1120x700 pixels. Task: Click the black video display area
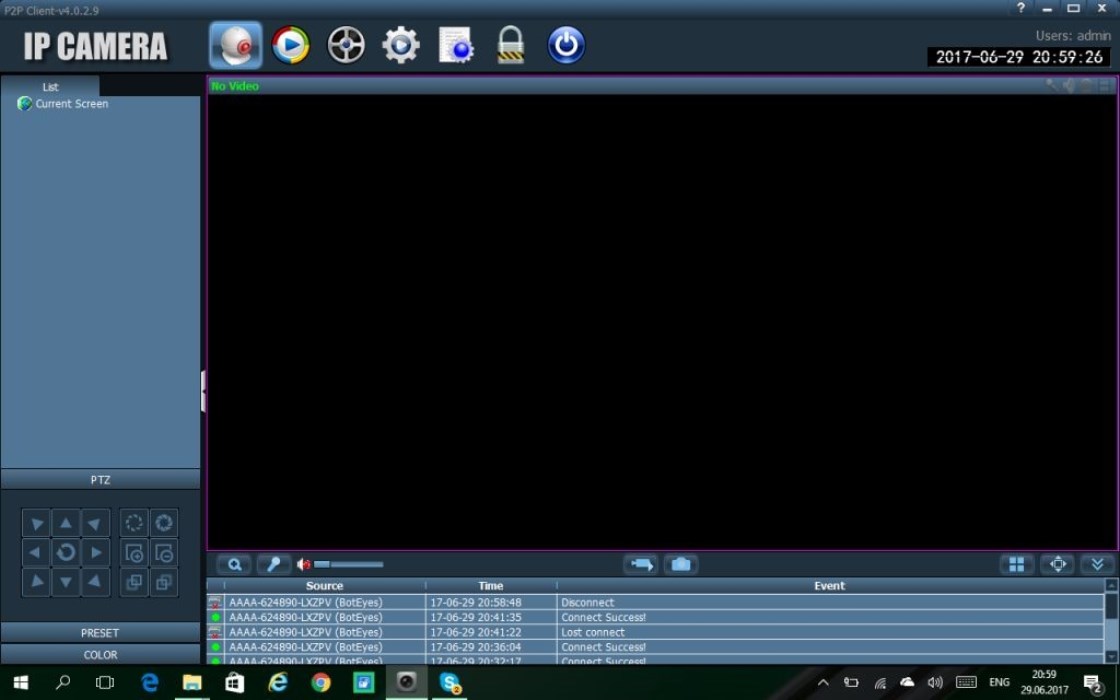[x=662, y=321]
